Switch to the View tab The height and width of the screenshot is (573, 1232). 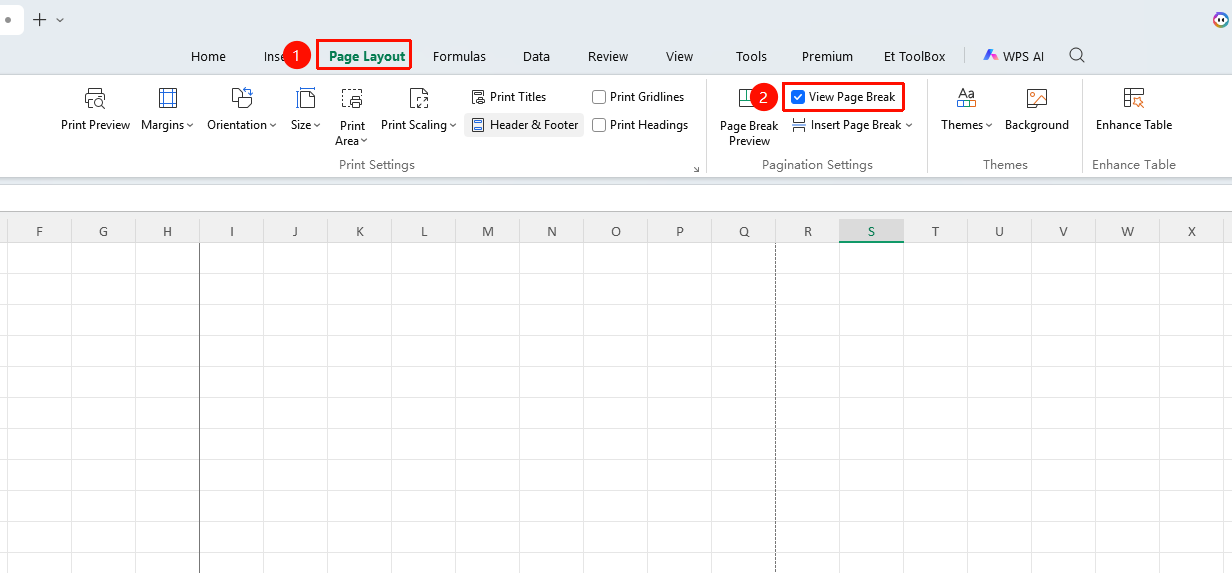pyautogui.click(x=680, y=56)
